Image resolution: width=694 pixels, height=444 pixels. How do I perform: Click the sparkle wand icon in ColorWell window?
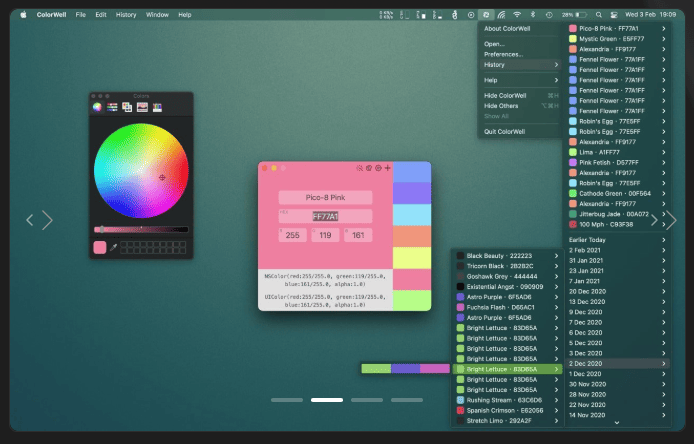[x=359, y=168]
